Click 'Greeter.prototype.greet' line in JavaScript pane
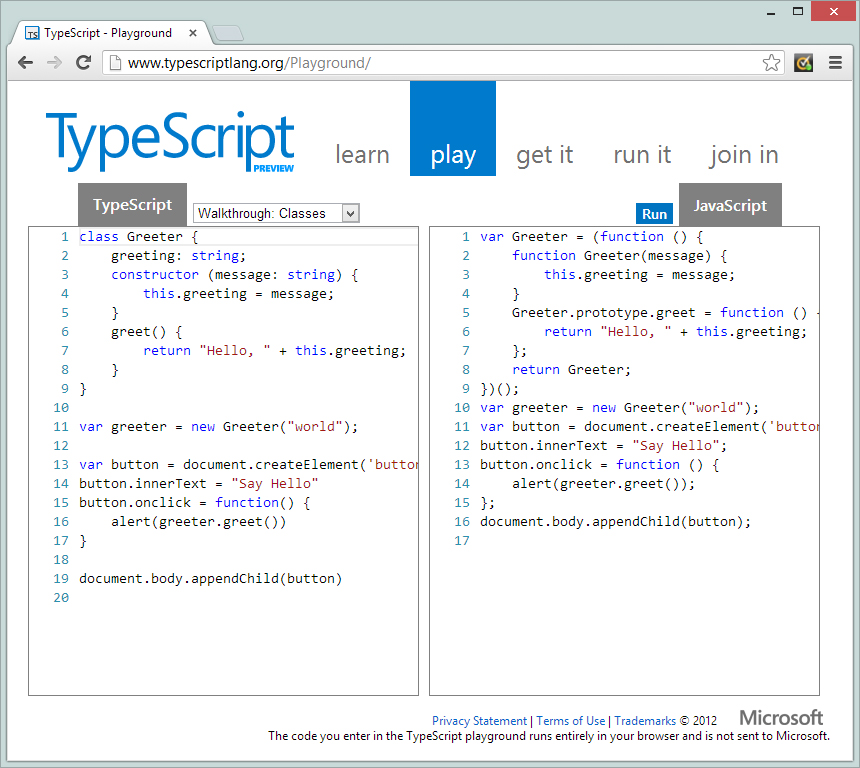 [x=665, y=313]
